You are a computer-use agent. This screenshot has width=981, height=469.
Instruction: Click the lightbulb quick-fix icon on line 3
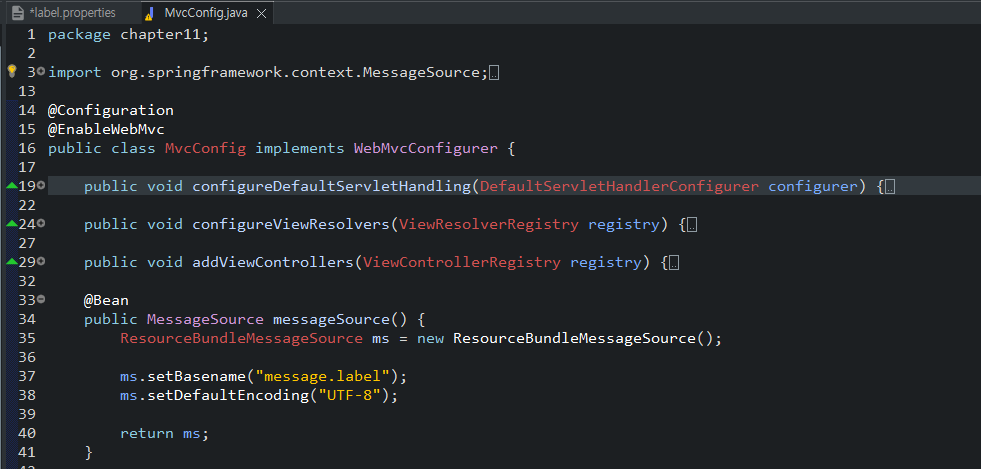tap(11, 71)
